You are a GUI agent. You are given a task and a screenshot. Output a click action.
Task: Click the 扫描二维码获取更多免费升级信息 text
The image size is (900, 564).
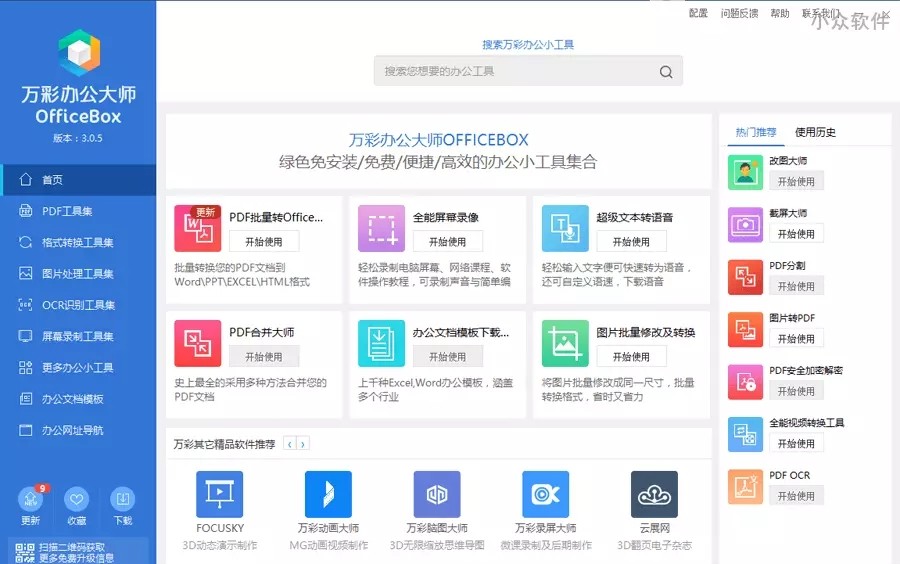click(x=76, y=553)
